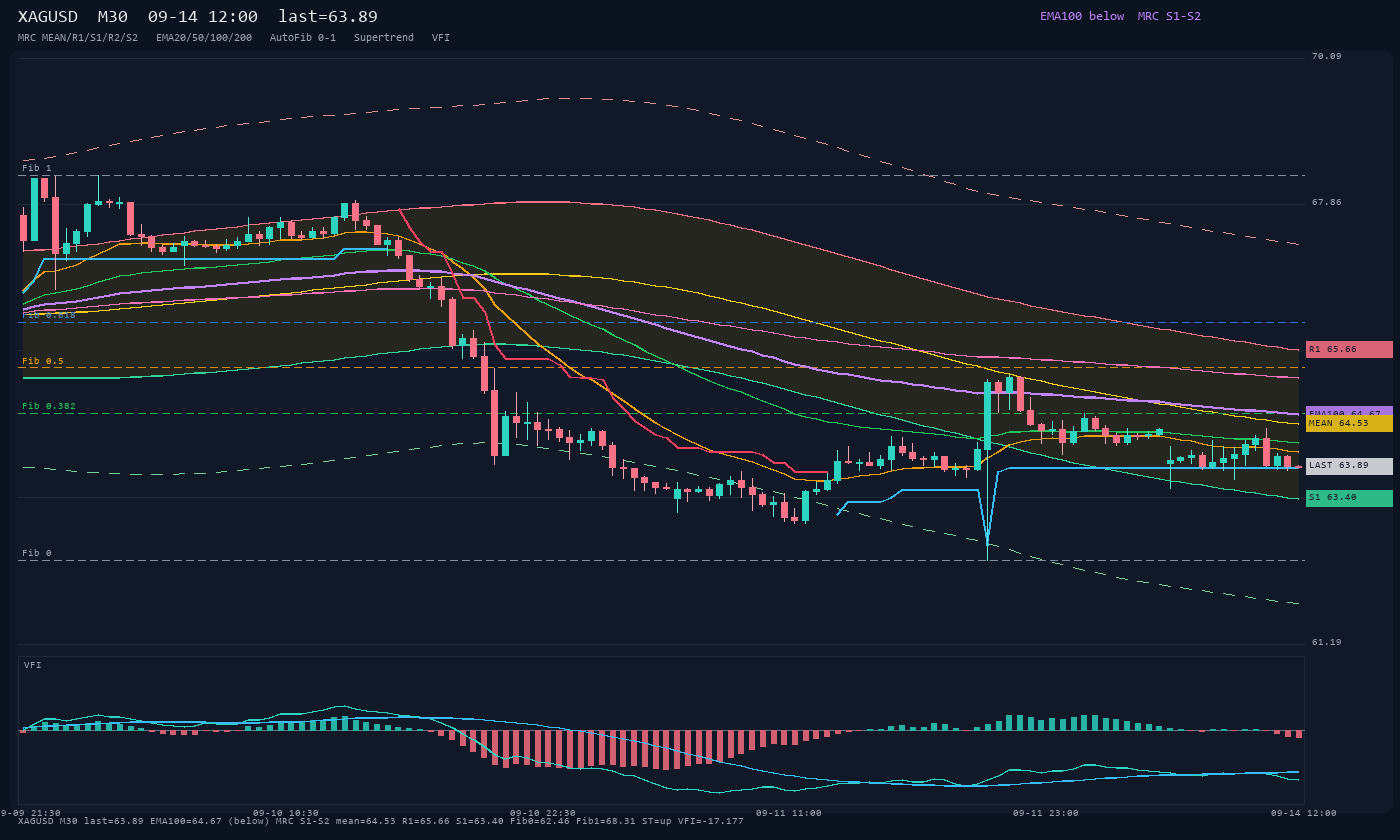Image resolution: width=1400 pixels, height=840 pixels.
Task: Click the 'Fib 0.5' level label
Action: (x=43, y=361)
